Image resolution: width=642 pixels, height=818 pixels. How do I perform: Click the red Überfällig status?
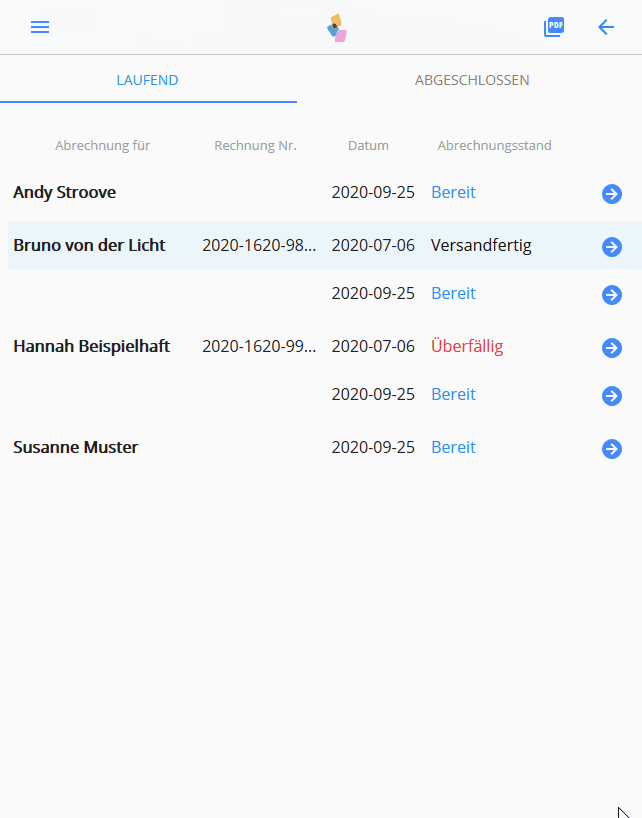point(467,346)
